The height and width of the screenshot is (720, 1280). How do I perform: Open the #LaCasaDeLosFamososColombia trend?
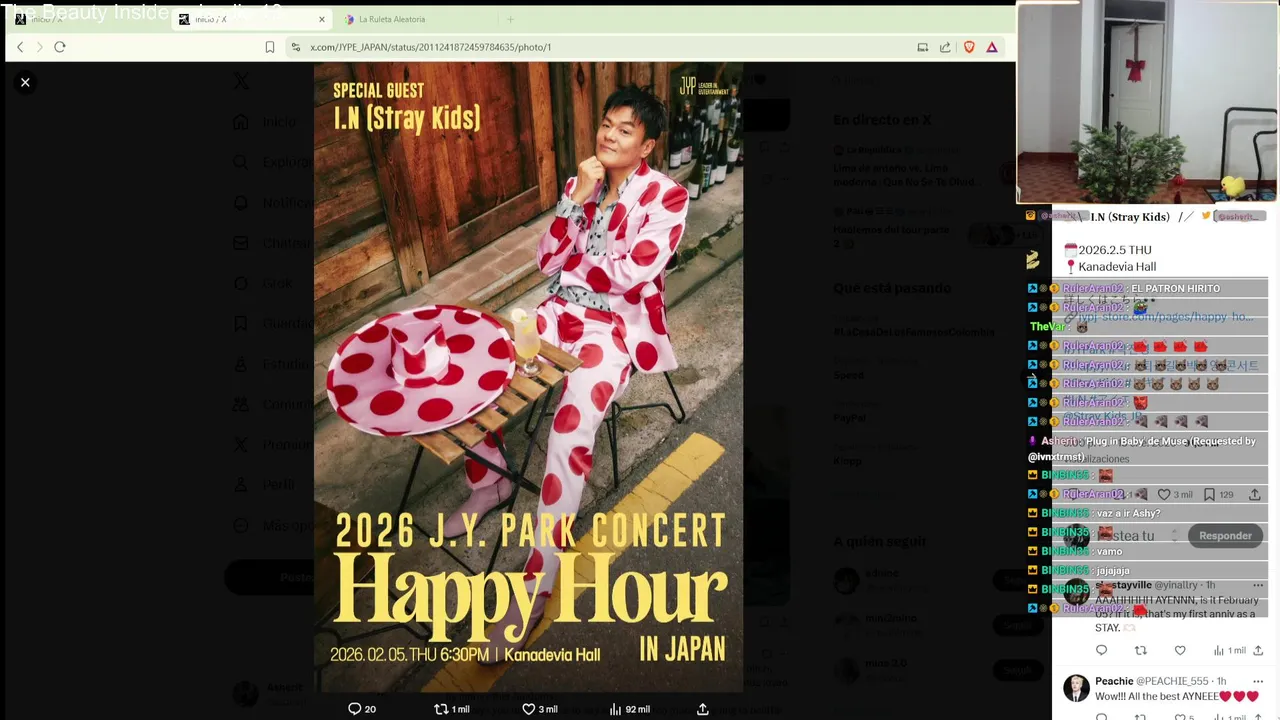pyautogui.click(x=914, y=332)
